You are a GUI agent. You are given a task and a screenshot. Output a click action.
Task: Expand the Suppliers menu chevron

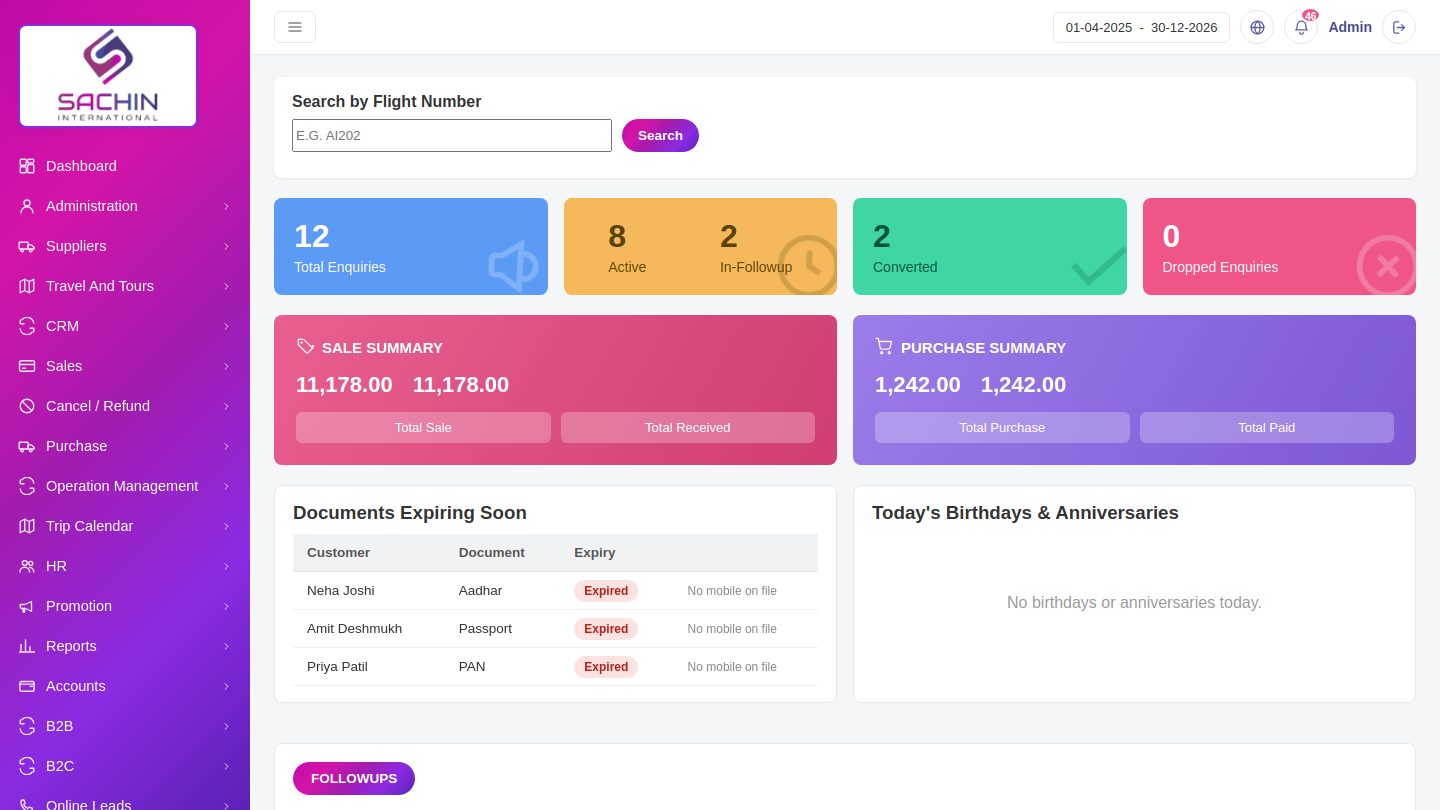pos(226,246)
